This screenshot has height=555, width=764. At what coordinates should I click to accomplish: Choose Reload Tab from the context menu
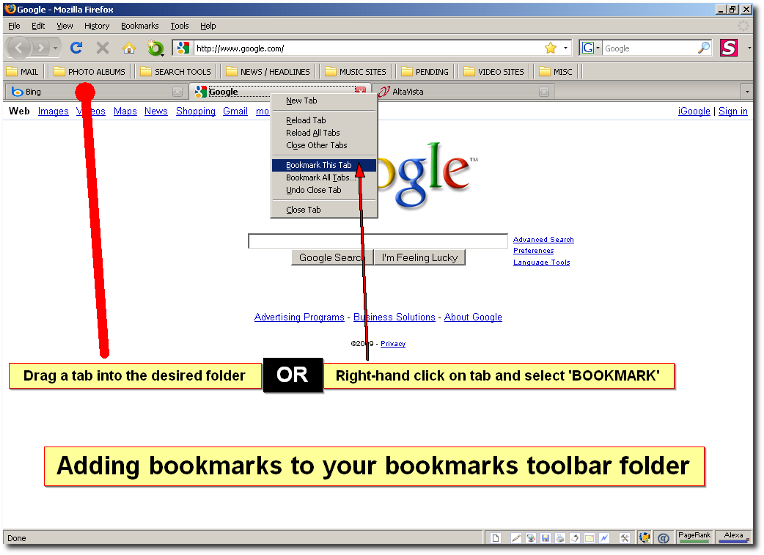tap(324, 120)
